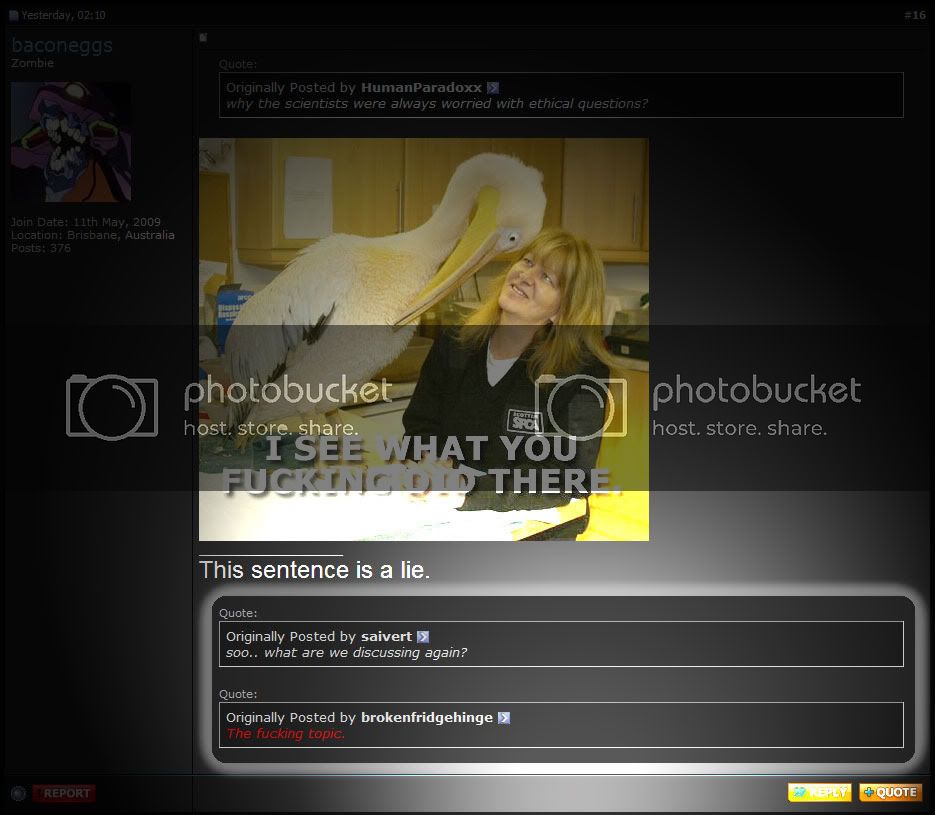Click the 'Zombie' user title

[32, 63]
